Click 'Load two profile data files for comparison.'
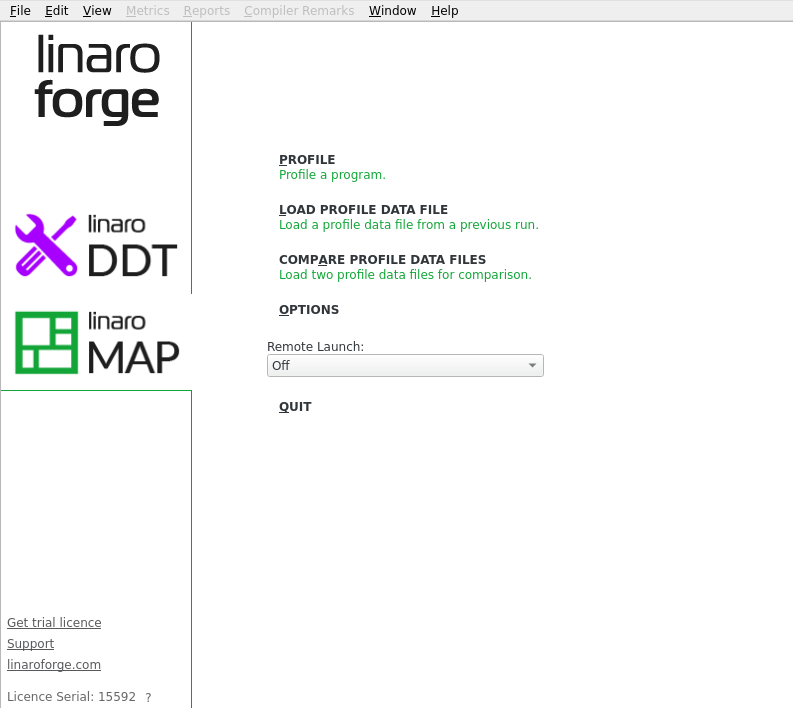This screenshot has width=793, height=708. [405, 275]
